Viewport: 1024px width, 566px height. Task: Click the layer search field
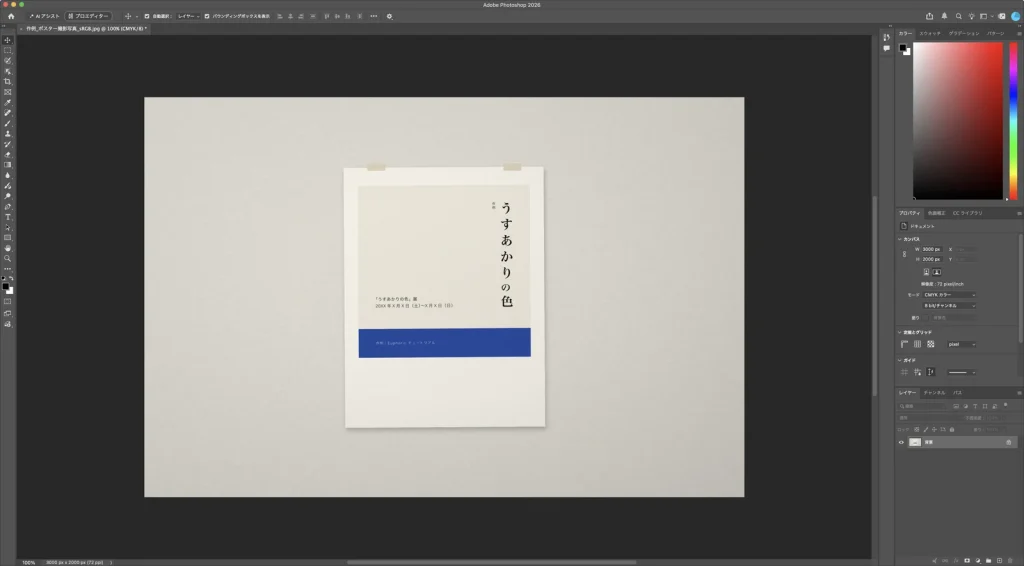922,406
